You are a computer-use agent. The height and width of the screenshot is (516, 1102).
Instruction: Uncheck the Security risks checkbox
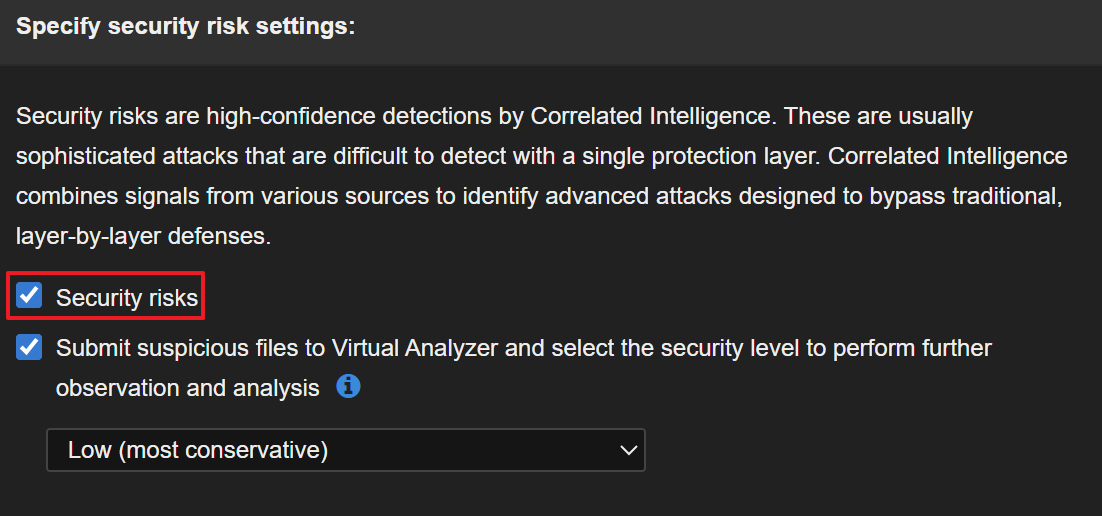point(30,296)
